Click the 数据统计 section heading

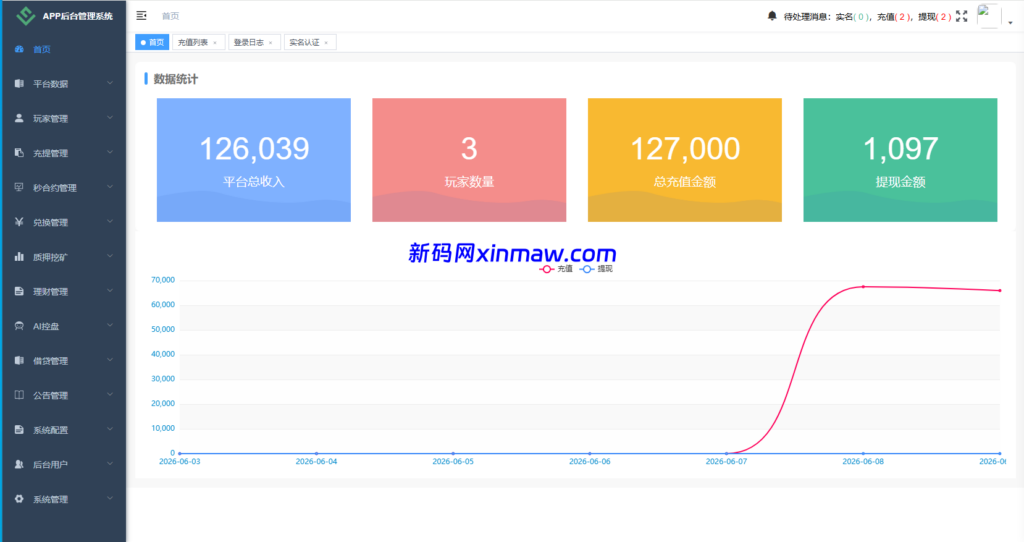(x=176, y=79)
